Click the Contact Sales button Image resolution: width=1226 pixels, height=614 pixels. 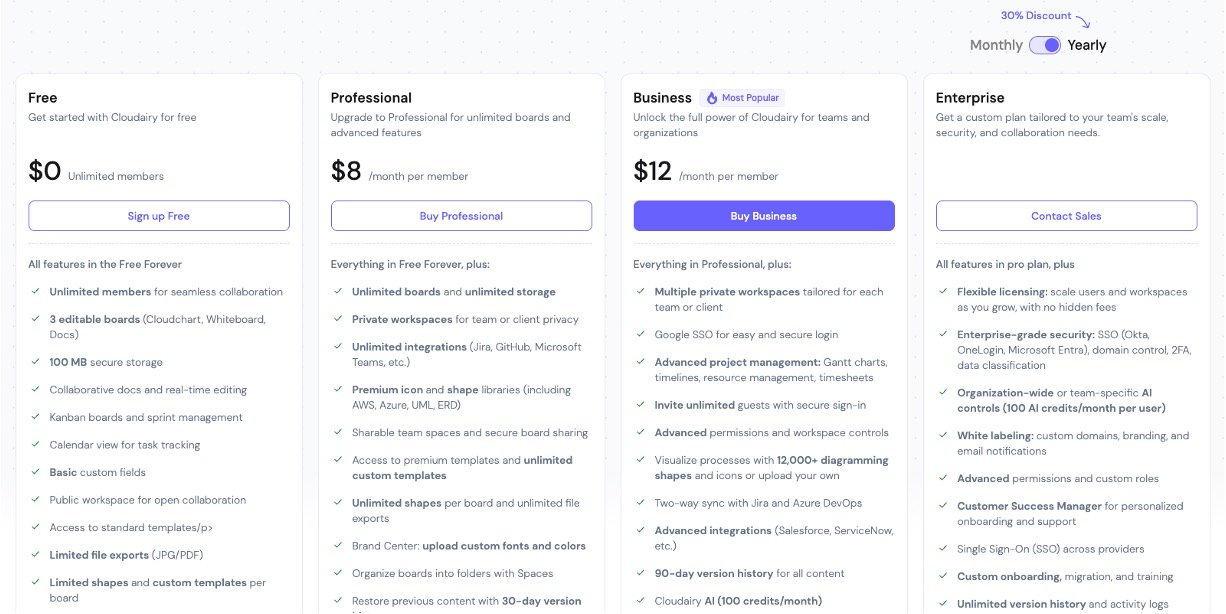[1066, 216]
